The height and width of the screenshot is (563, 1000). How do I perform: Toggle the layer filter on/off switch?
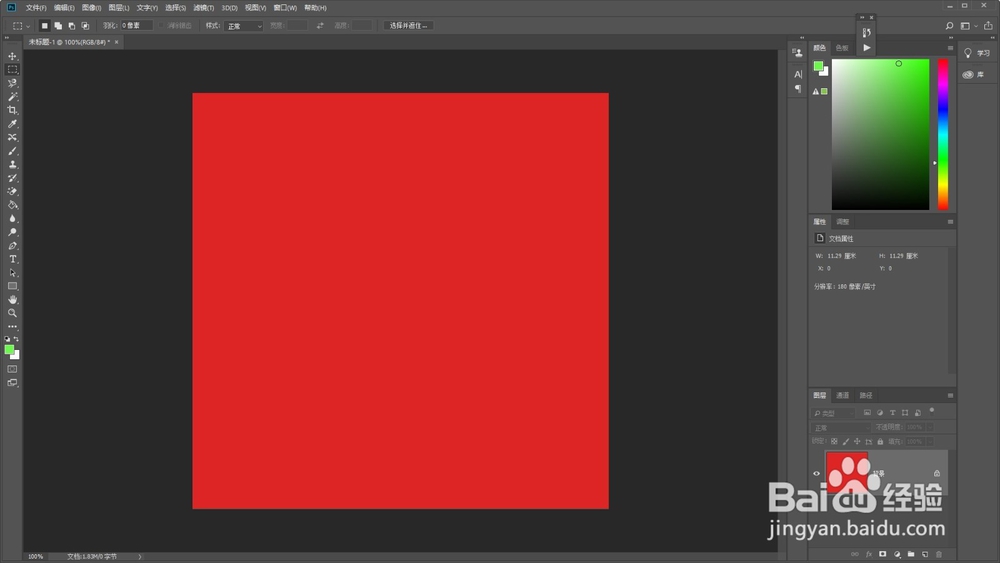[932, 411]
